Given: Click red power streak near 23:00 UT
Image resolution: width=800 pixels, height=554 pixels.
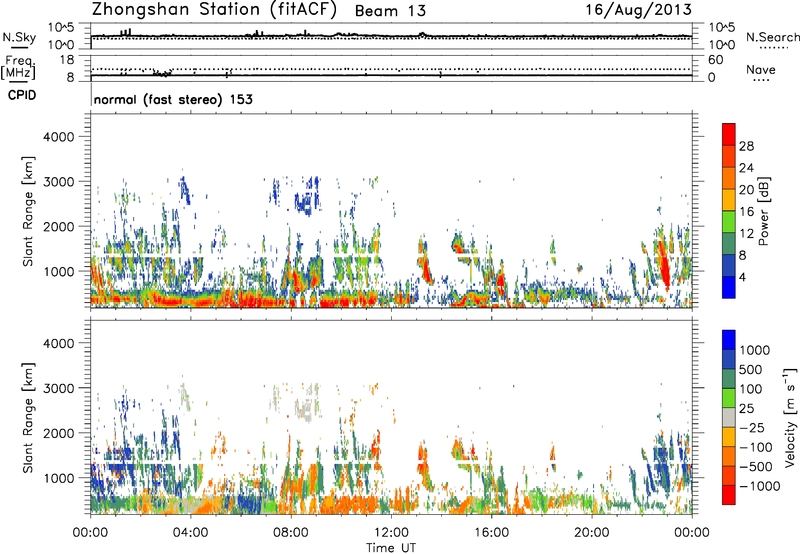Looking at the screenshot, I should click(663, 266).
